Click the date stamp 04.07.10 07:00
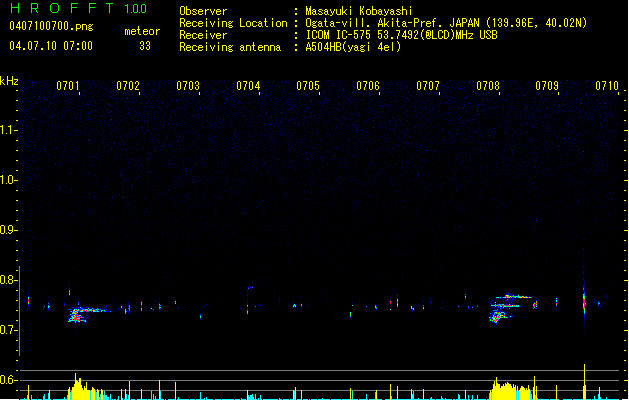 (x=51, y=46)
